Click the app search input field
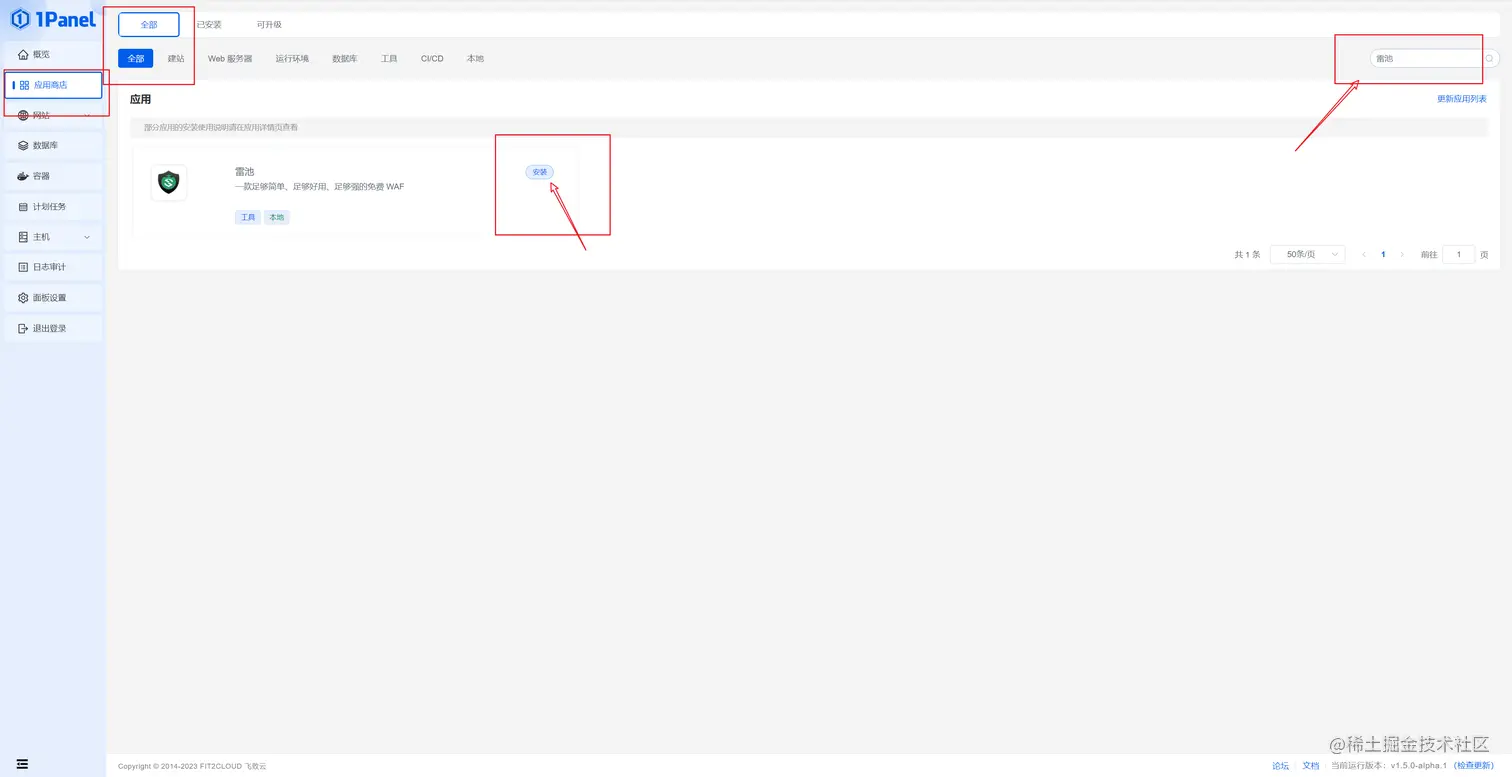This screenshot has height=777, width=1512. click(x=1426, y=58)
